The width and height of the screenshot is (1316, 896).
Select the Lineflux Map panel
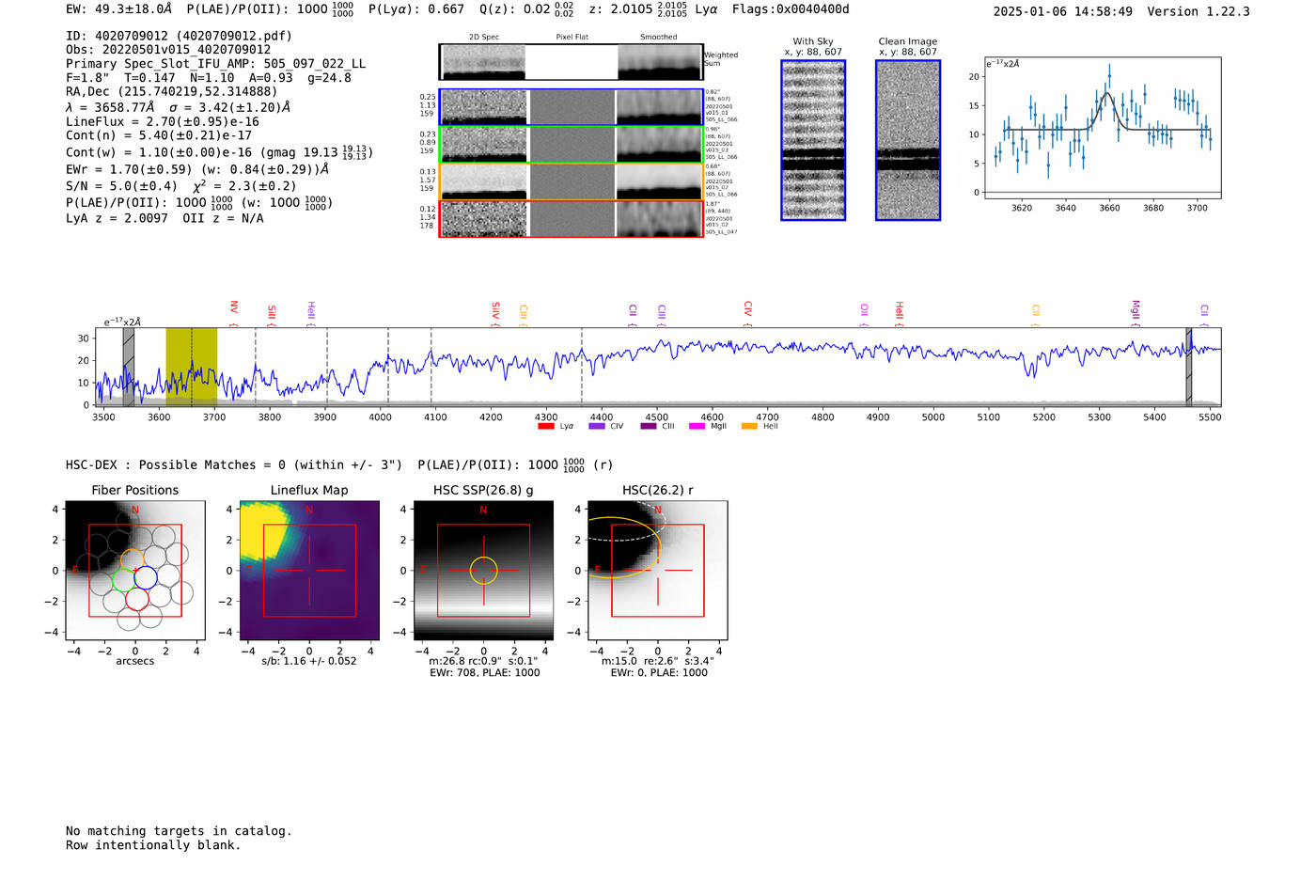tap(309, 571)
